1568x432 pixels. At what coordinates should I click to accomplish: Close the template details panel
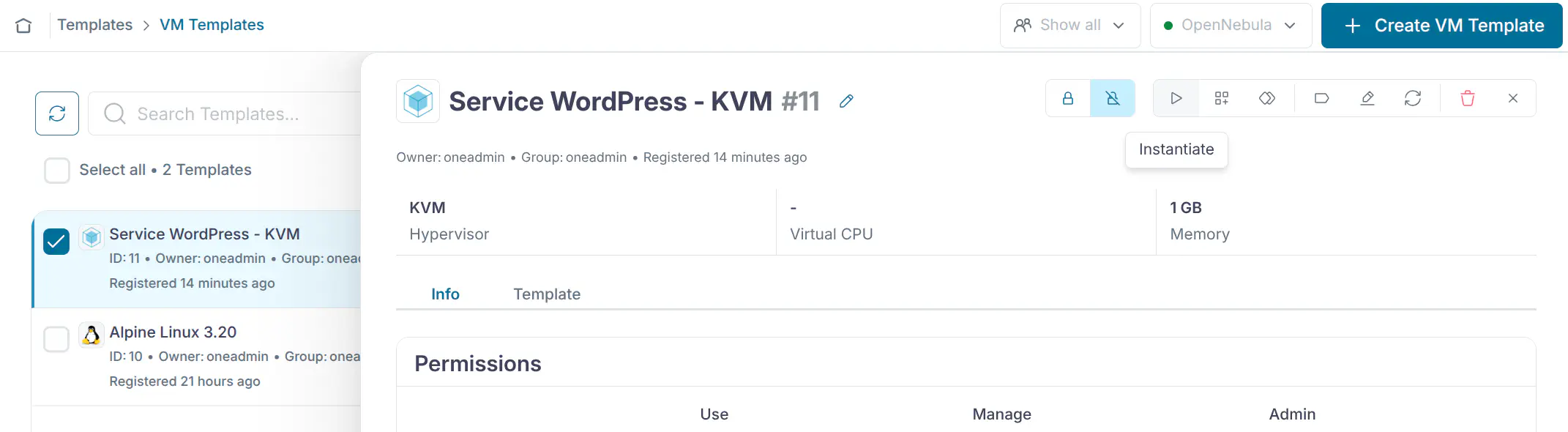pyautogui.click(x=1513, y=98)
